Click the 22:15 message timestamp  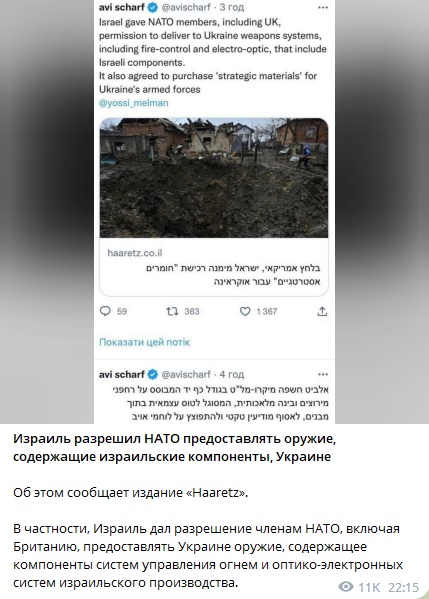click(403, 586)
